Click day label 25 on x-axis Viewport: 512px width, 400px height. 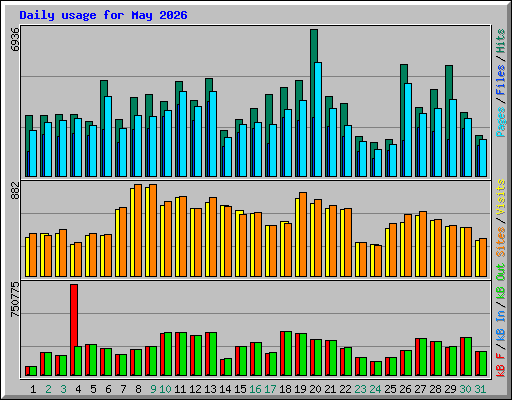[390, 389]
